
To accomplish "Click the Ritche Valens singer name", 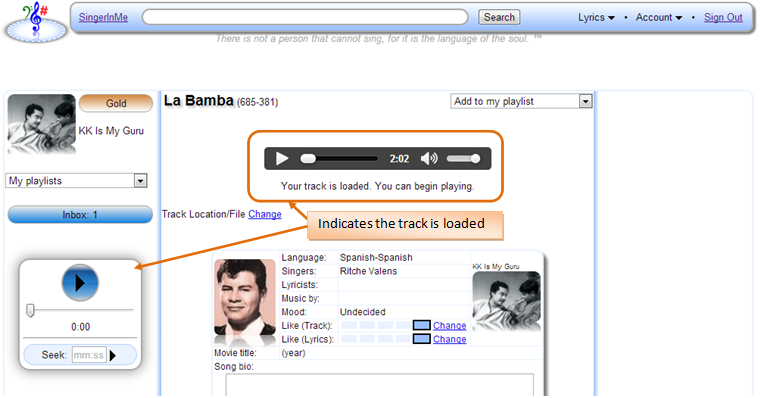I will click(x=368, y=271).
